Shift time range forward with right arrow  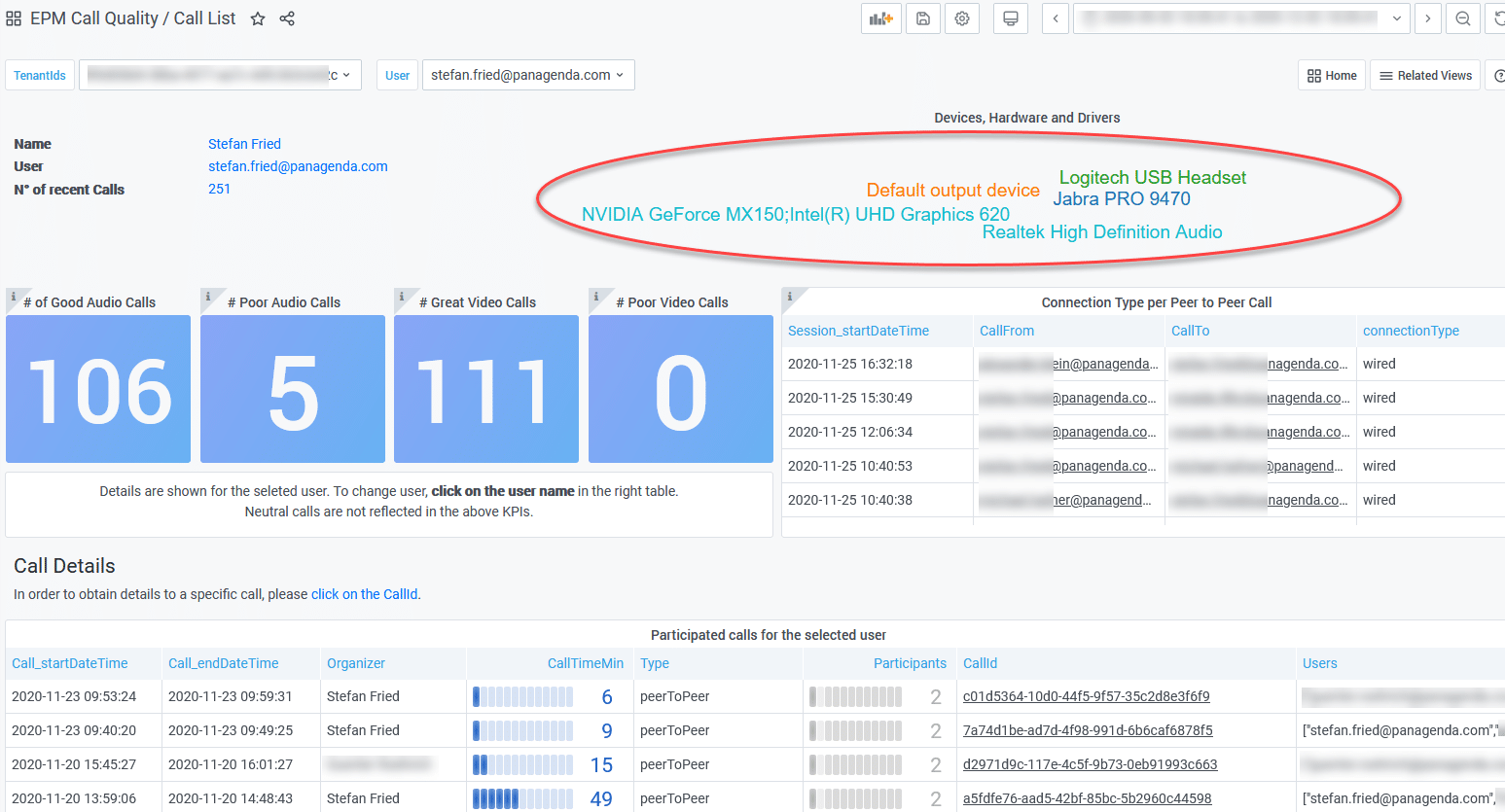coord(1427,18)
